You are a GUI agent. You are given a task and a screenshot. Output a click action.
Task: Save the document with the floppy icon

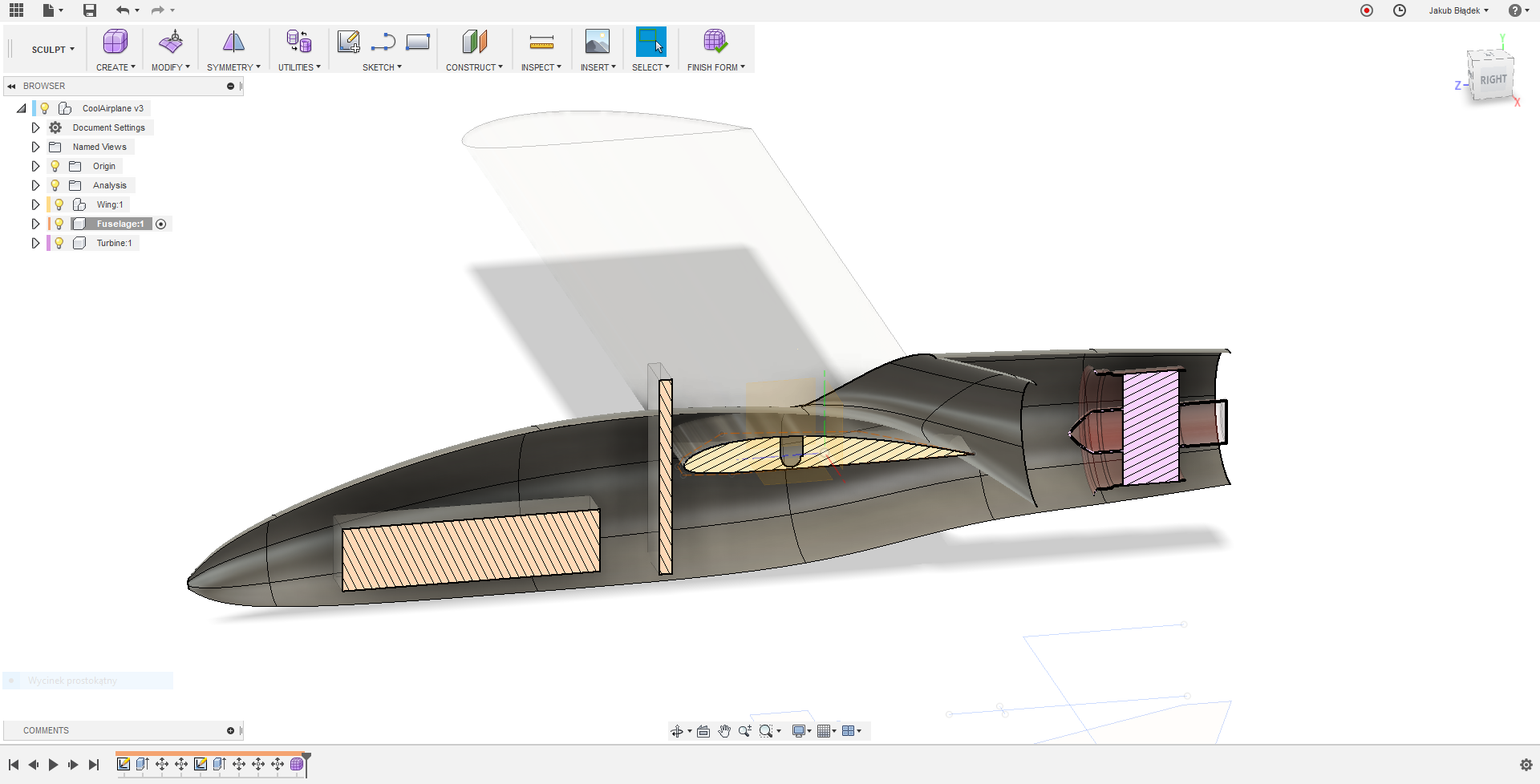(x=90, y=10)
